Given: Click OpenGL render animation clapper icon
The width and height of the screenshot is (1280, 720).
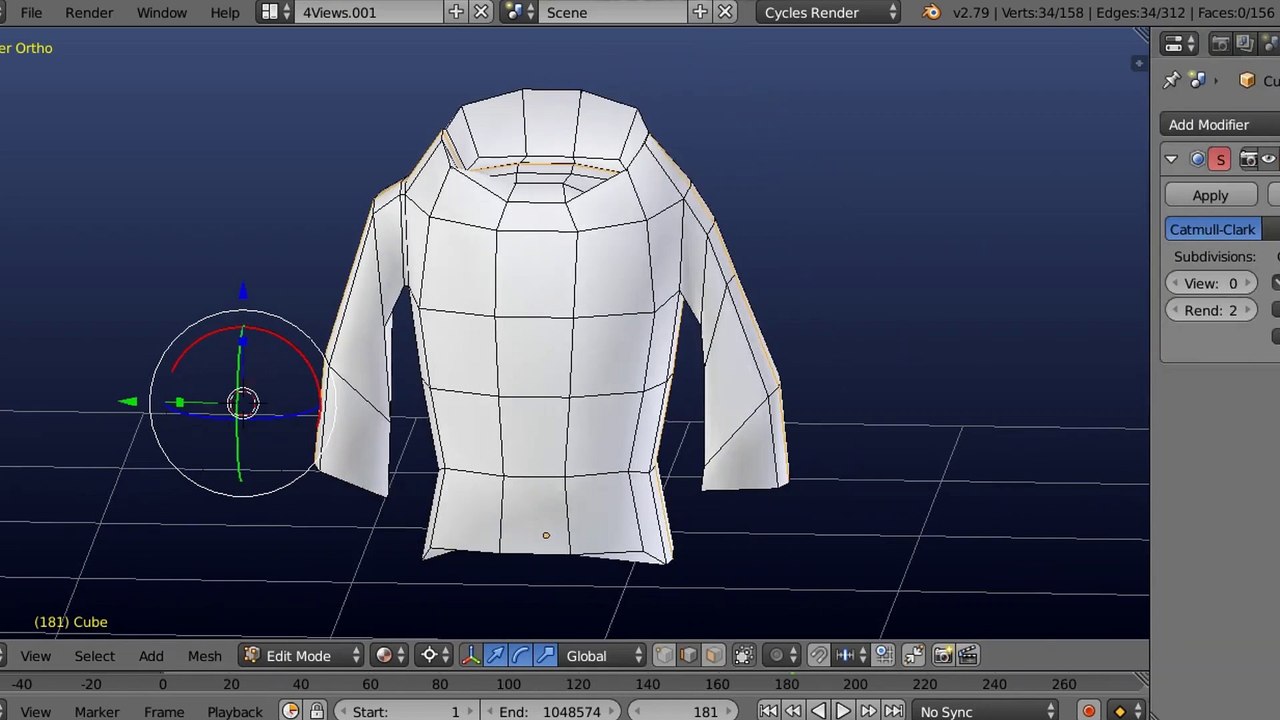Looking at the screenshot, I should click(x=968, y=656).
